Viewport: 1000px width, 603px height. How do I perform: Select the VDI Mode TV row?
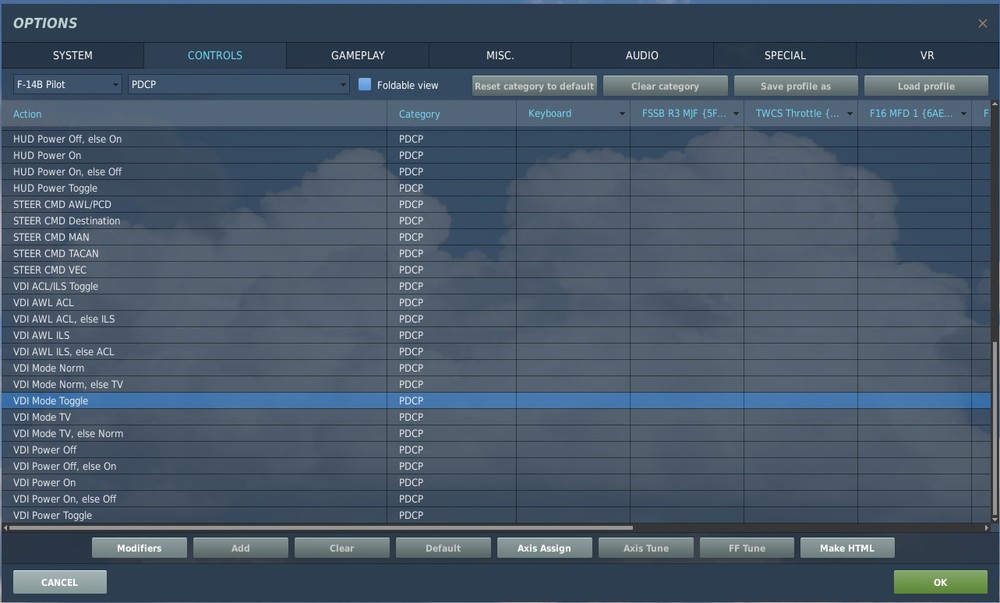496,417
